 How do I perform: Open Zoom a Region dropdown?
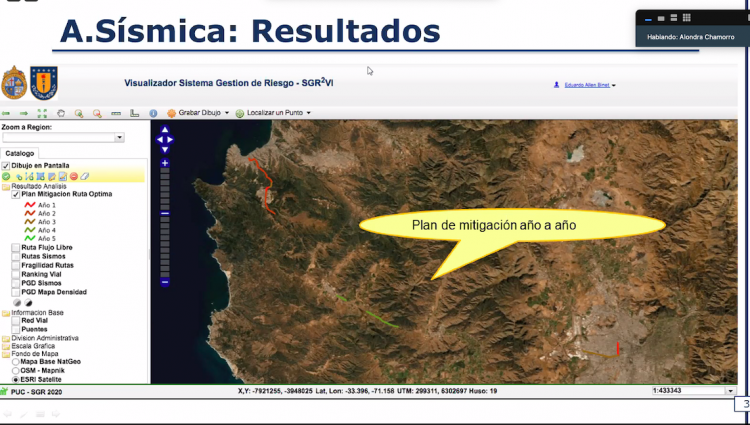click(x=119, y=138)
